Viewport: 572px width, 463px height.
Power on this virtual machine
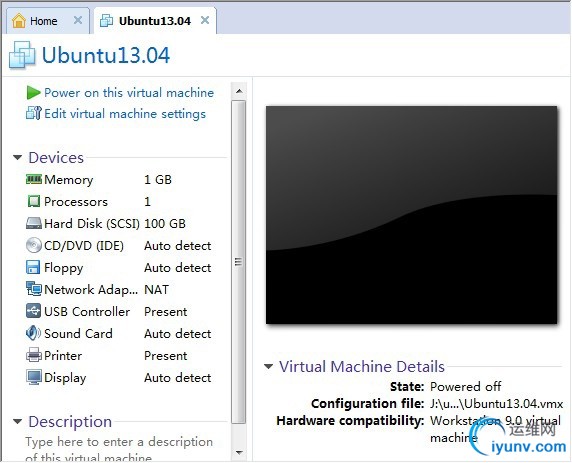pos(129,93)
